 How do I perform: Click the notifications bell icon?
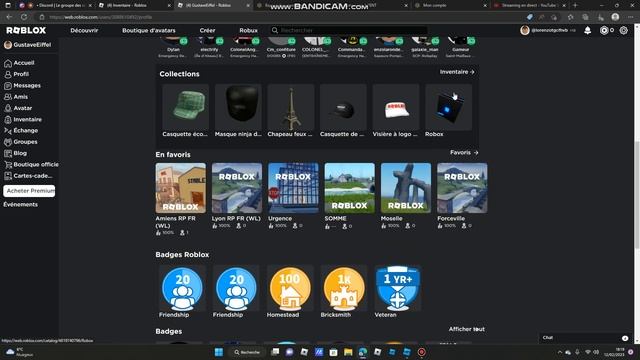tap(587, 30)
